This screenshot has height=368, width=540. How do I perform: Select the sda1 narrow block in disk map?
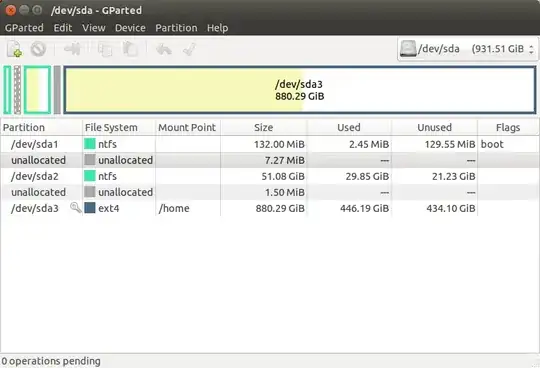pos(7,90)
